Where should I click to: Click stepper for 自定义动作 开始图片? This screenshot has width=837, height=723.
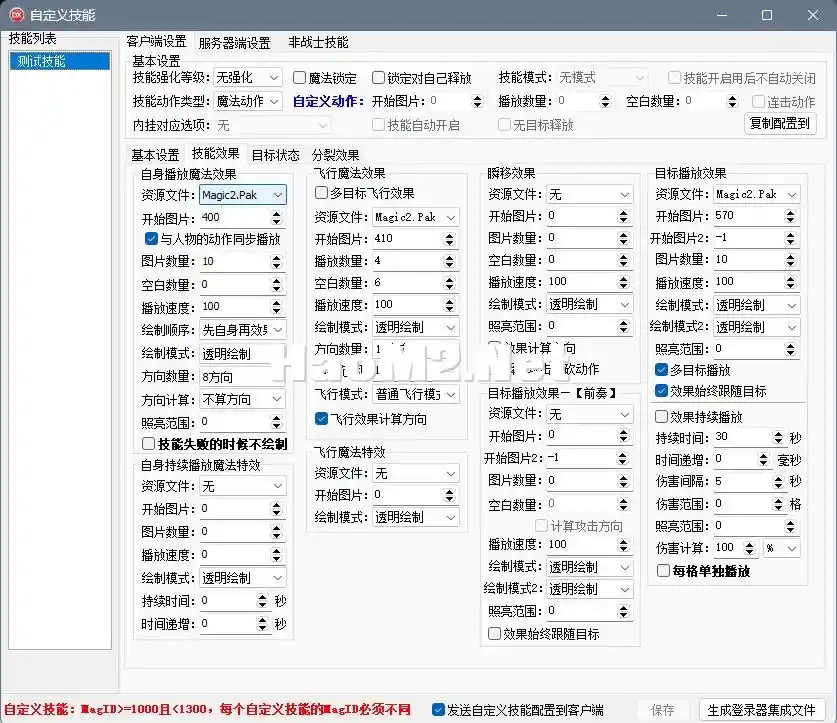point(477,101)
